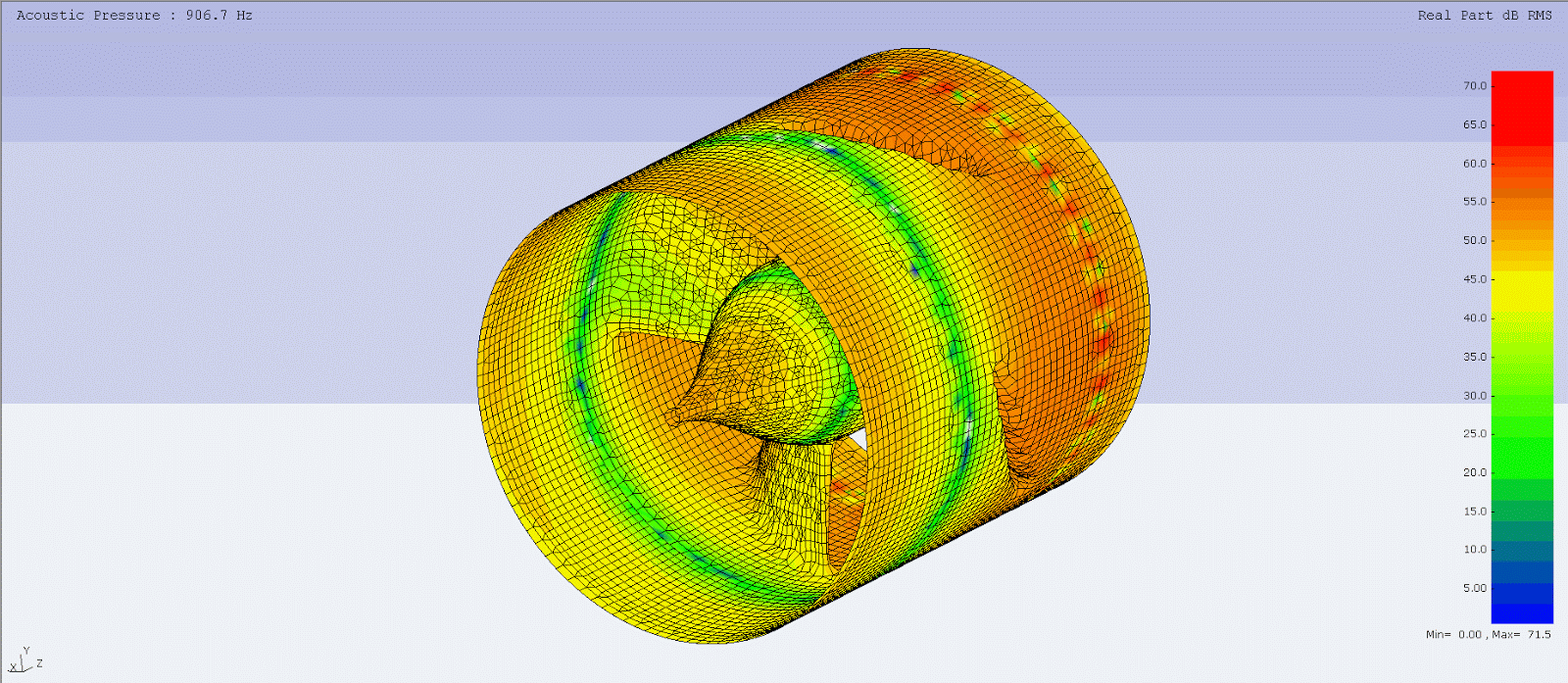Pick the dark blue band at legend bottom
Screen dimensions: 1568x683
click(1521, 603)
